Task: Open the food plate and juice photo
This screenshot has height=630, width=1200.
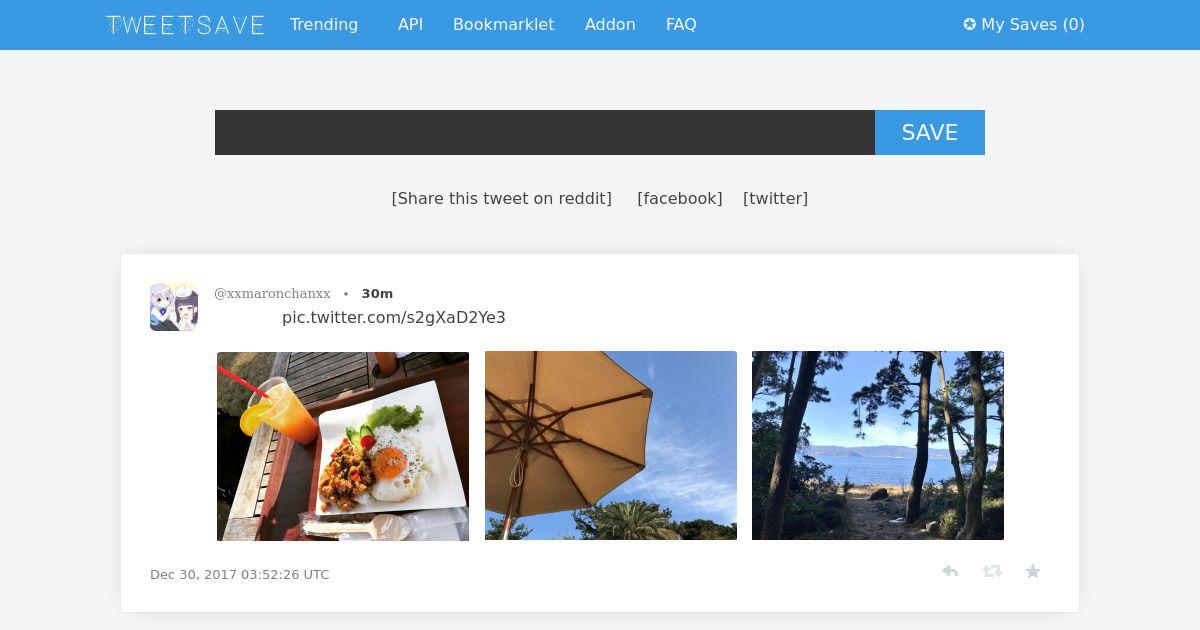Action: tap(343, 446)
